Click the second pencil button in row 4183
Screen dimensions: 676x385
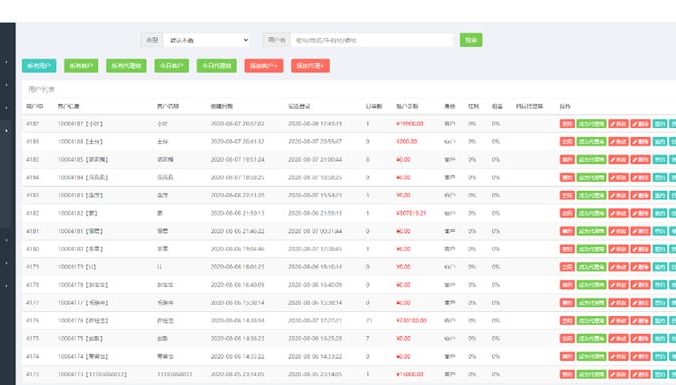[x=640, y=195]
